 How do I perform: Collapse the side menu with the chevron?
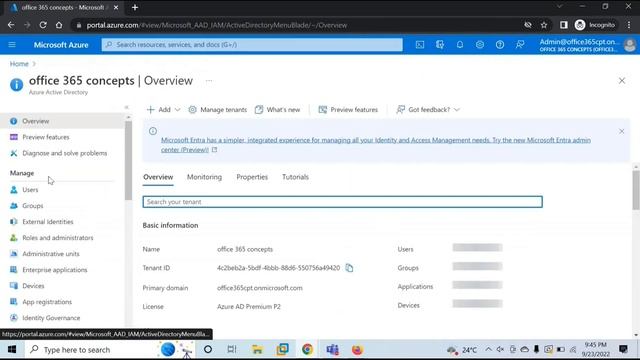point(127,107)
